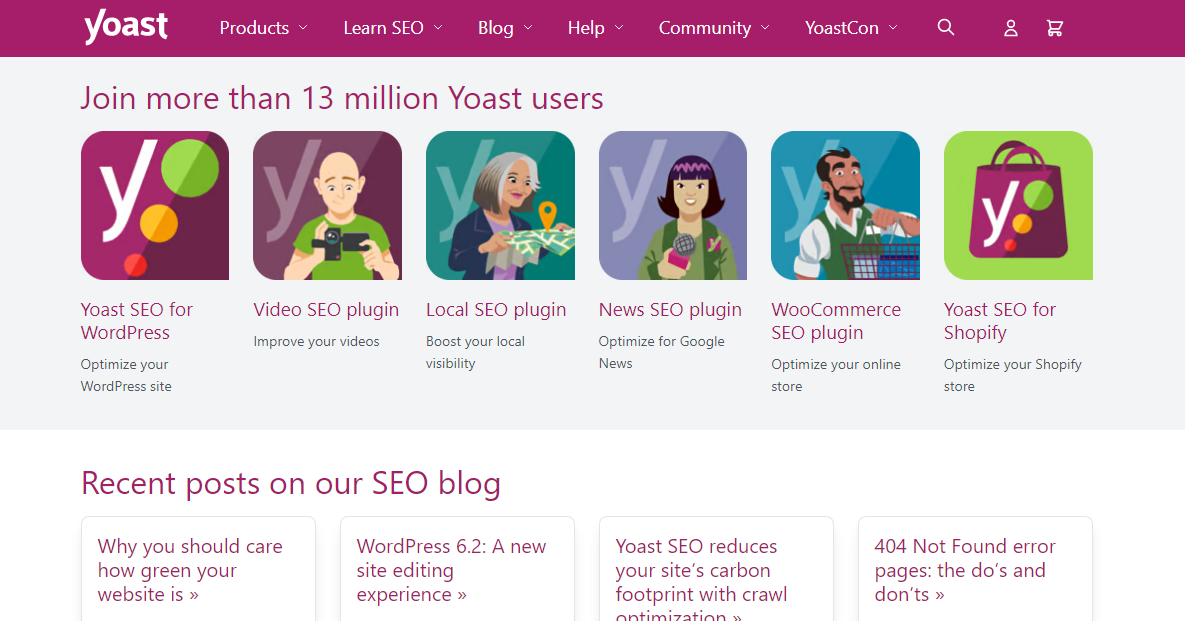Screen dimensions: 1185x621
Task: Click 'Optimize your WordPress site' text
Action: coord(125,375)
